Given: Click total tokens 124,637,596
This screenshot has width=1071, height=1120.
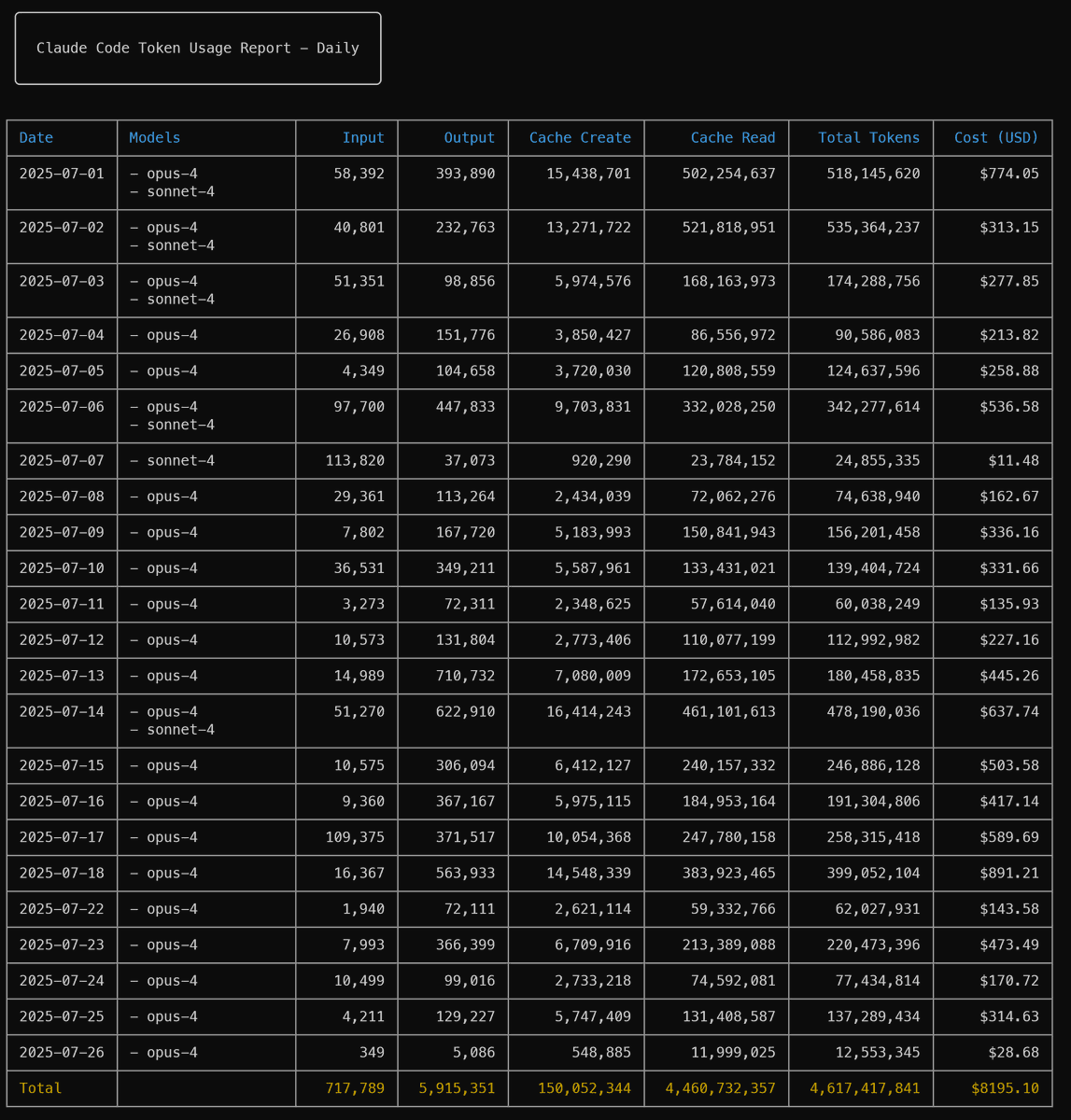Looking at the screenshot, I should [x=873, y=371].
